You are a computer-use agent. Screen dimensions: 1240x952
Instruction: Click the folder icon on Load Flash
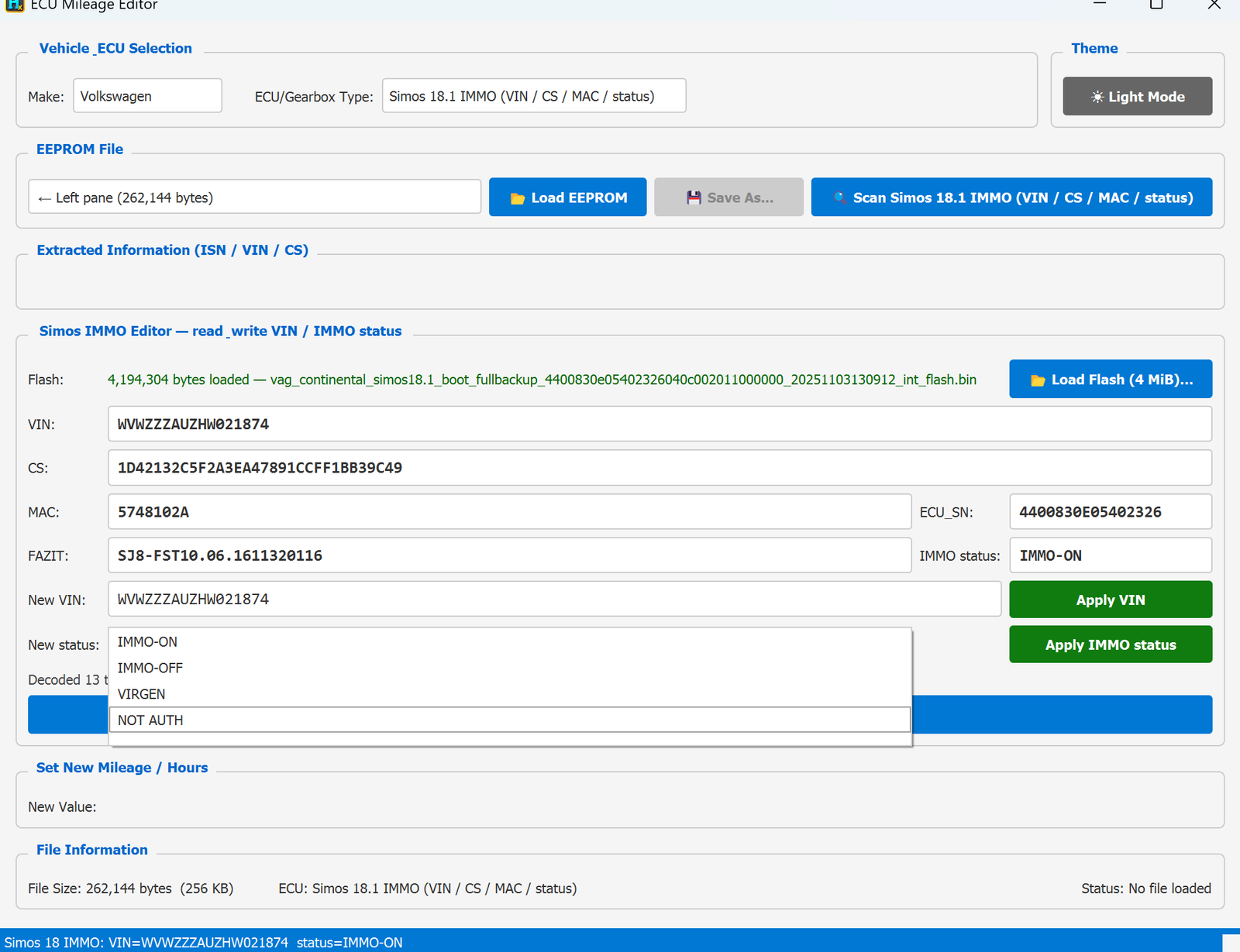point(1038,380)
